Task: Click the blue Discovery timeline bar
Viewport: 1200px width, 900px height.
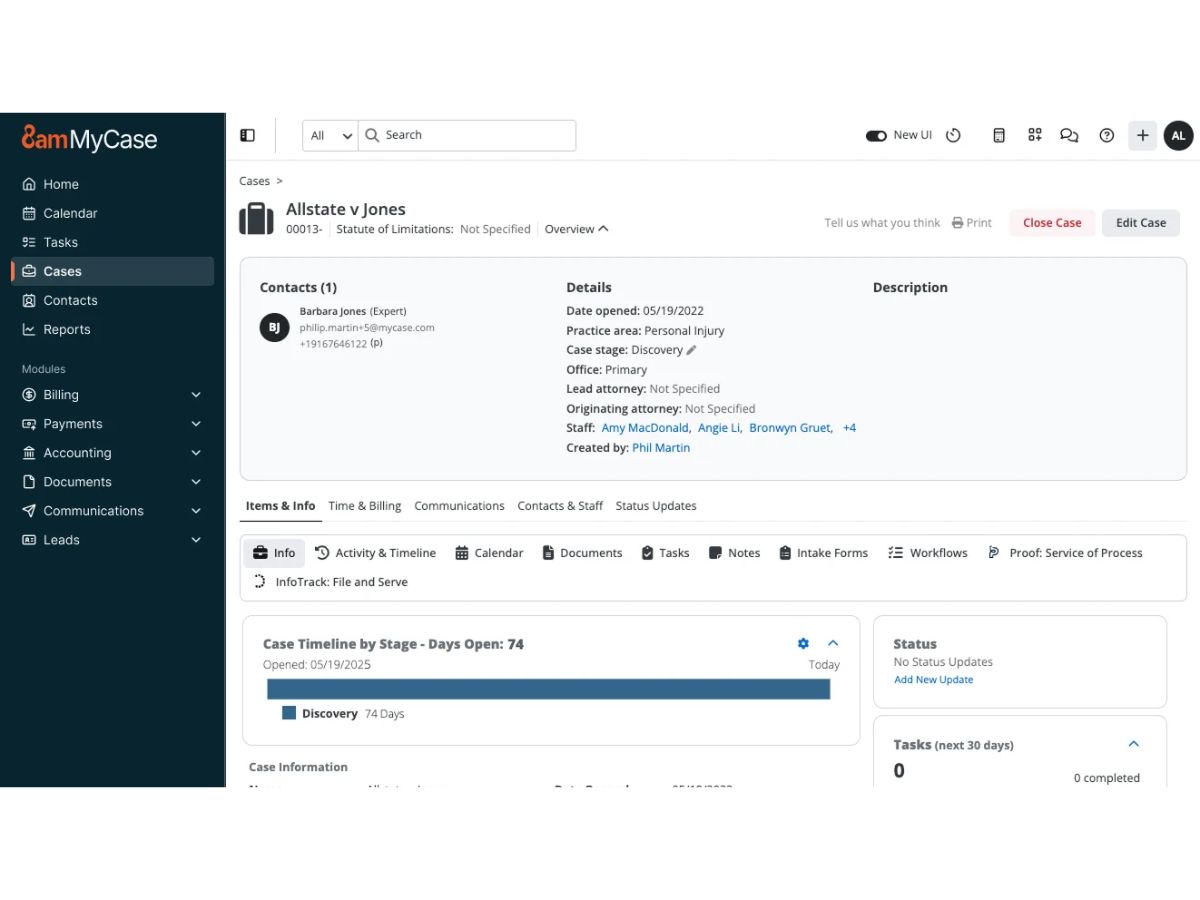Action: 548,689
